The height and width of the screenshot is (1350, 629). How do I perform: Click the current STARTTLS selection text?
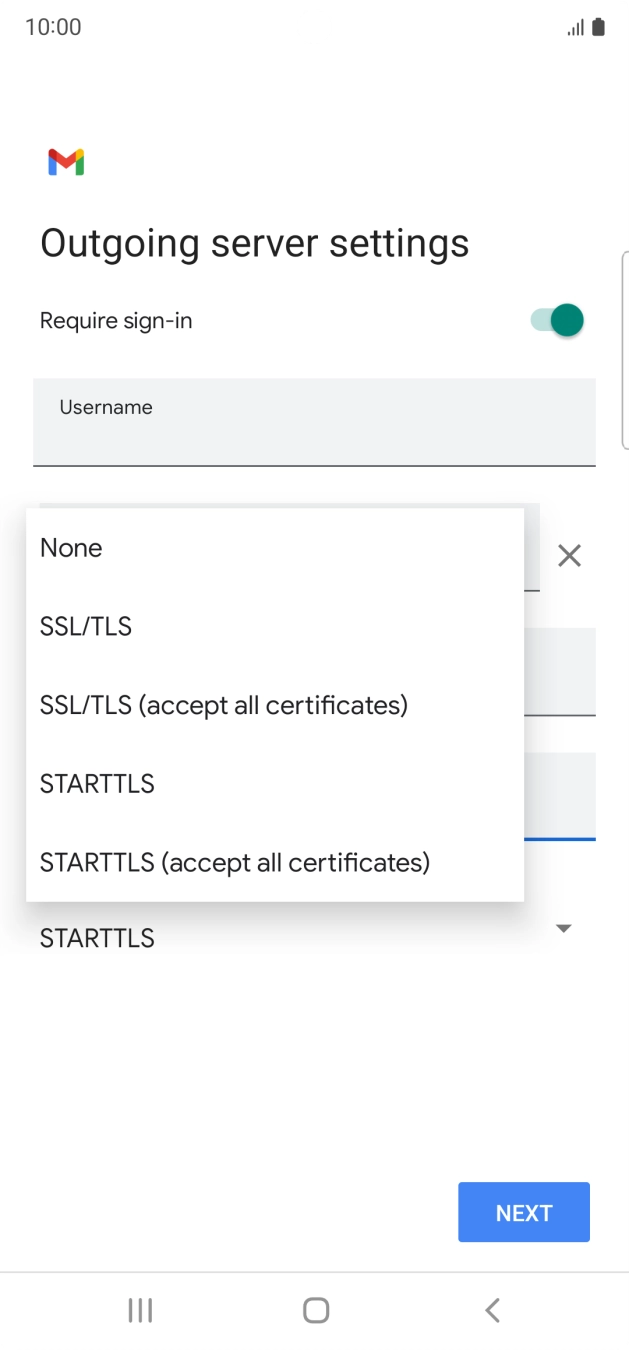coord(97,939)
